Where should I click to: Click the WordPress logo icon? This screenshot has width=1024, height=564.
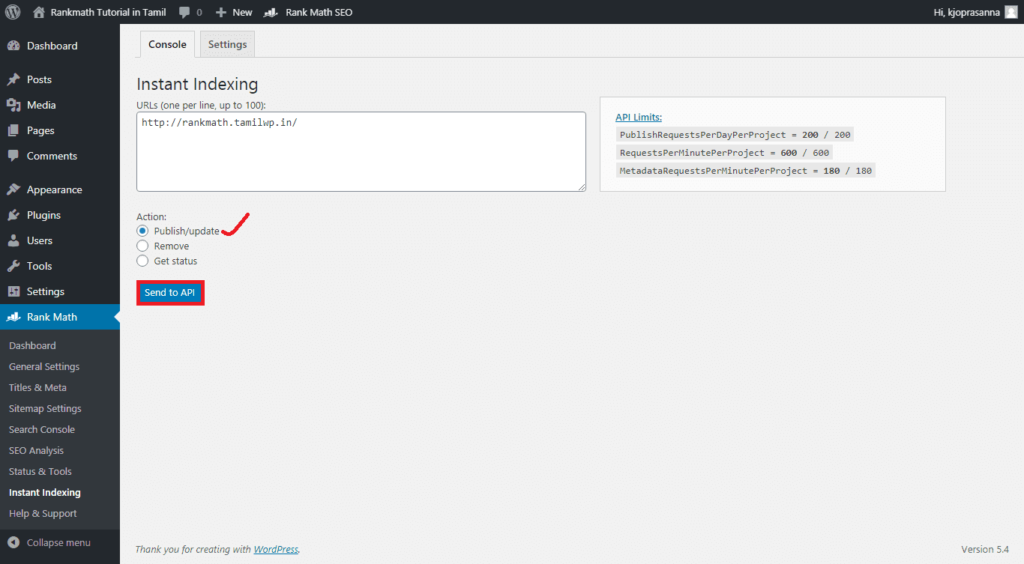pos(12,12)
